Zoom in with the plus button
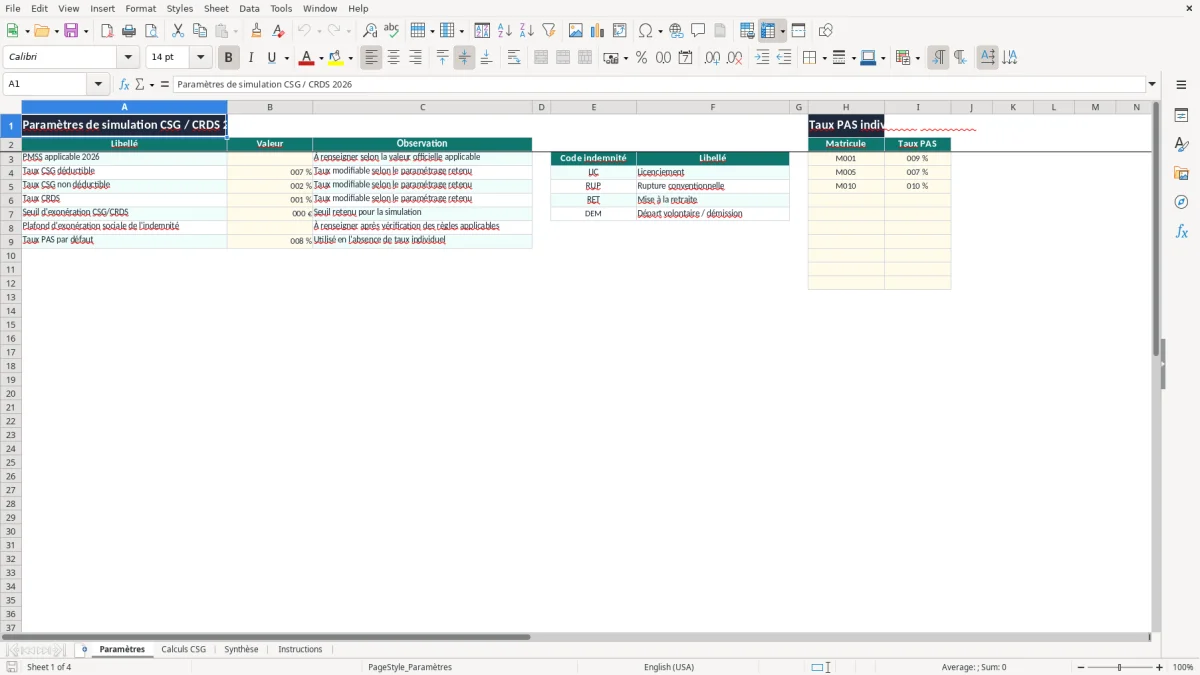The width and height of the screenshot is (1200, 675). click(1160, 667)
